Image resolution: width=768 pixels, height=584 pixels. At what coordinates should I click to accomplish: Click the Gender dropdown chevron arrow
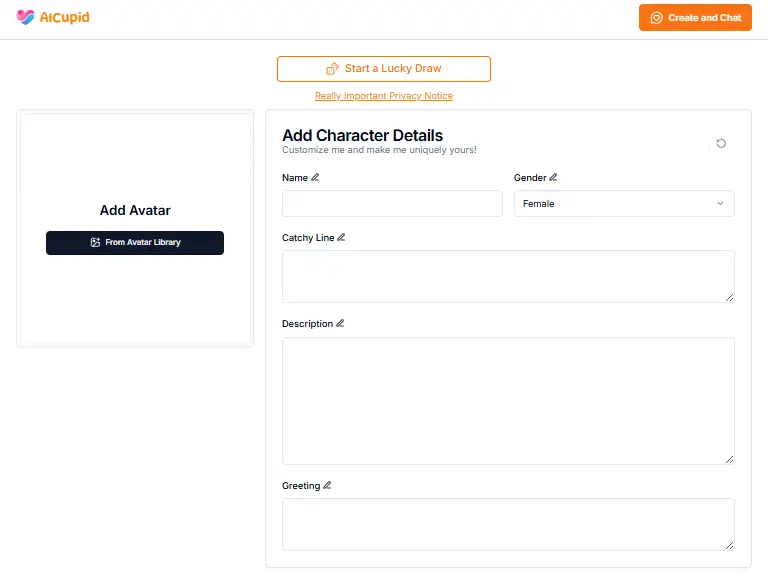point(720,203)
